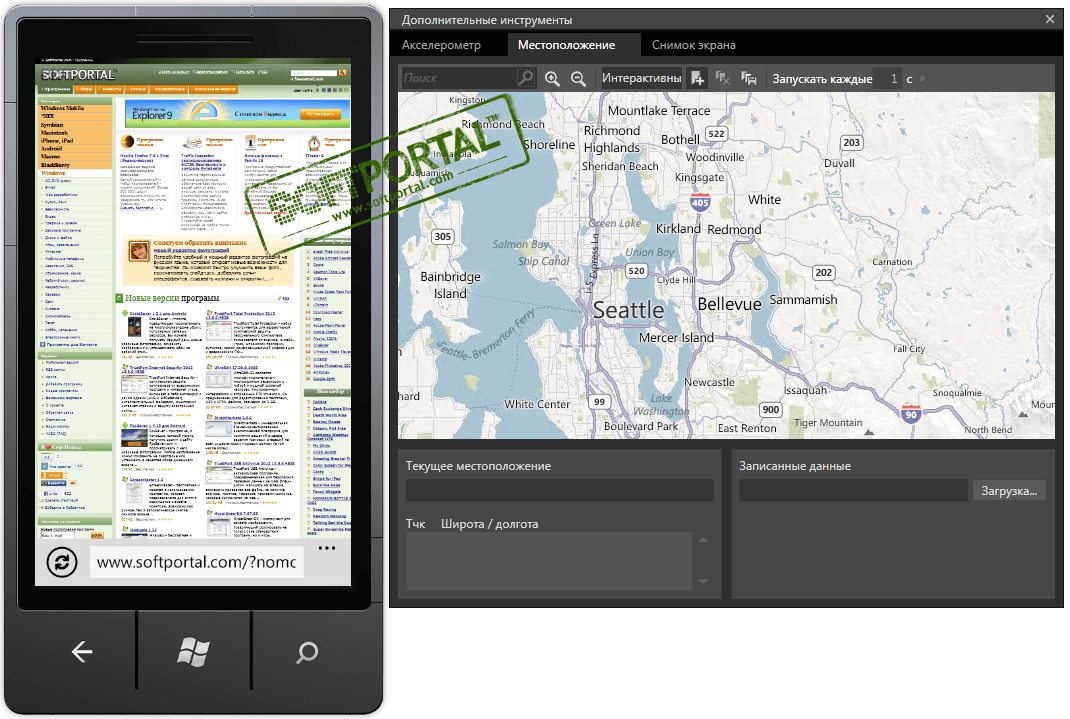1070x719 pixels.
Task: Click the phone's Search hardware button
Action: [307, 651]
